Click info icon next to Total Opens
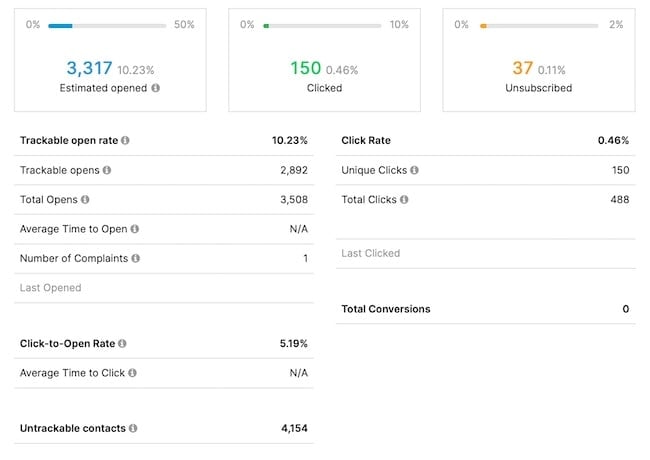 point(85,200)
